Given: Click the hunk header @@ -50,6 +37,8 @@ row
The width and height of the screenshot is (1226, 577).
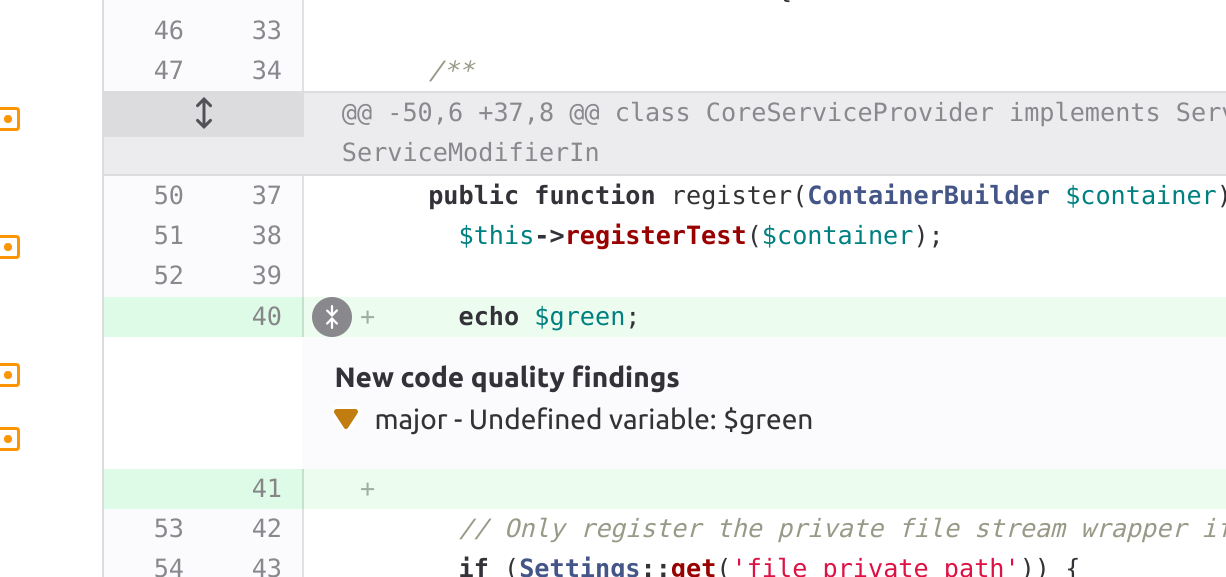Looking at the screenshot, I should point(700,113).
